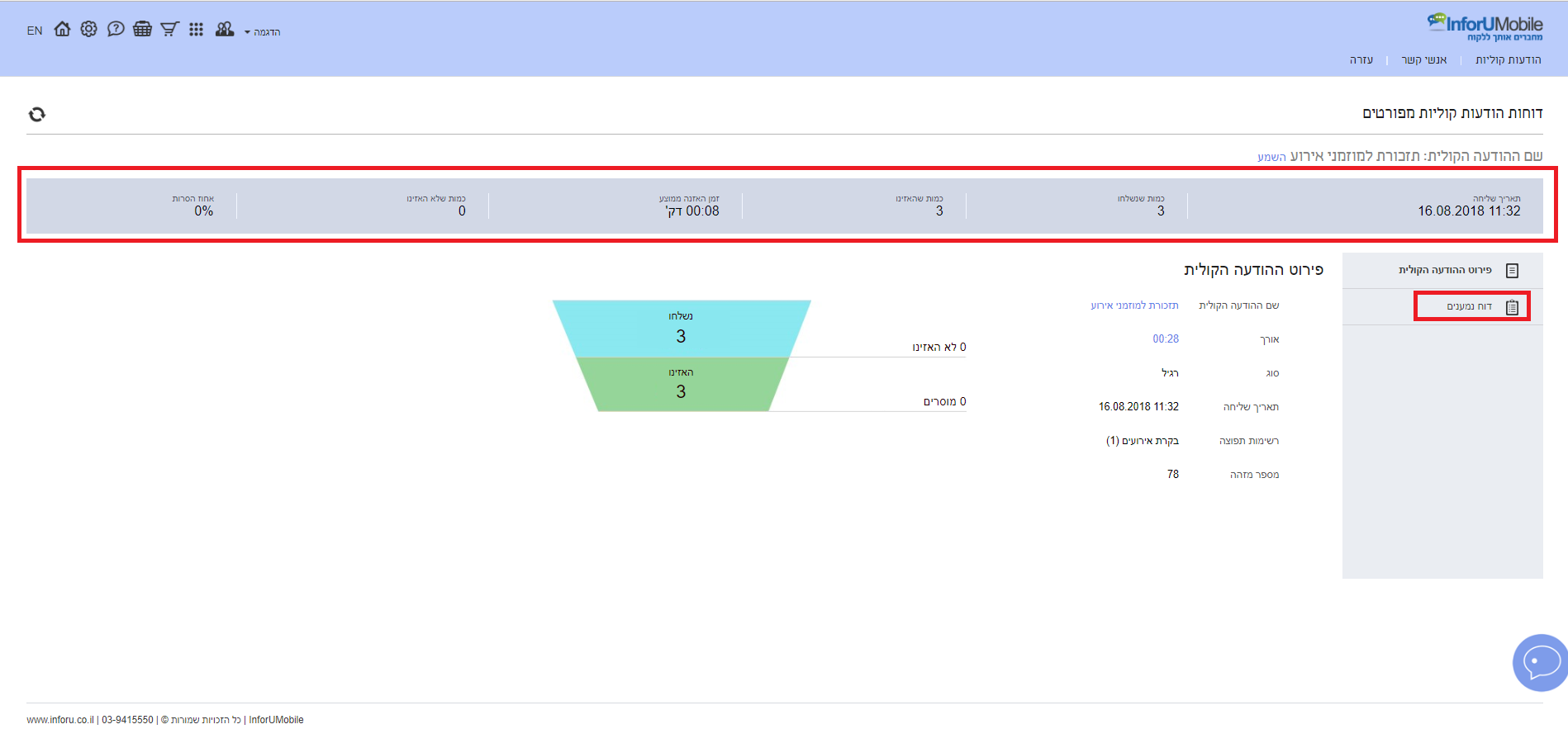Click the האזינו funnel segment
Screen dimensions: 1568x729
click(x=682, y=384)
